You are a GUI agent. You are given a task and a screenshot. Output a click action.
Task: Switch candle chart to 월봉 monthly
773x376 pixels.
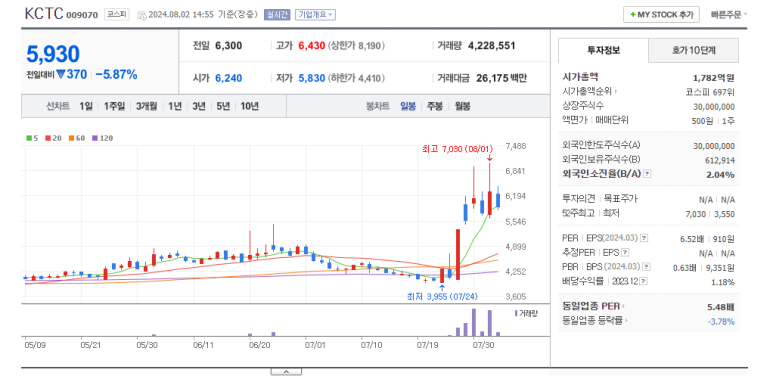[462, 106]
